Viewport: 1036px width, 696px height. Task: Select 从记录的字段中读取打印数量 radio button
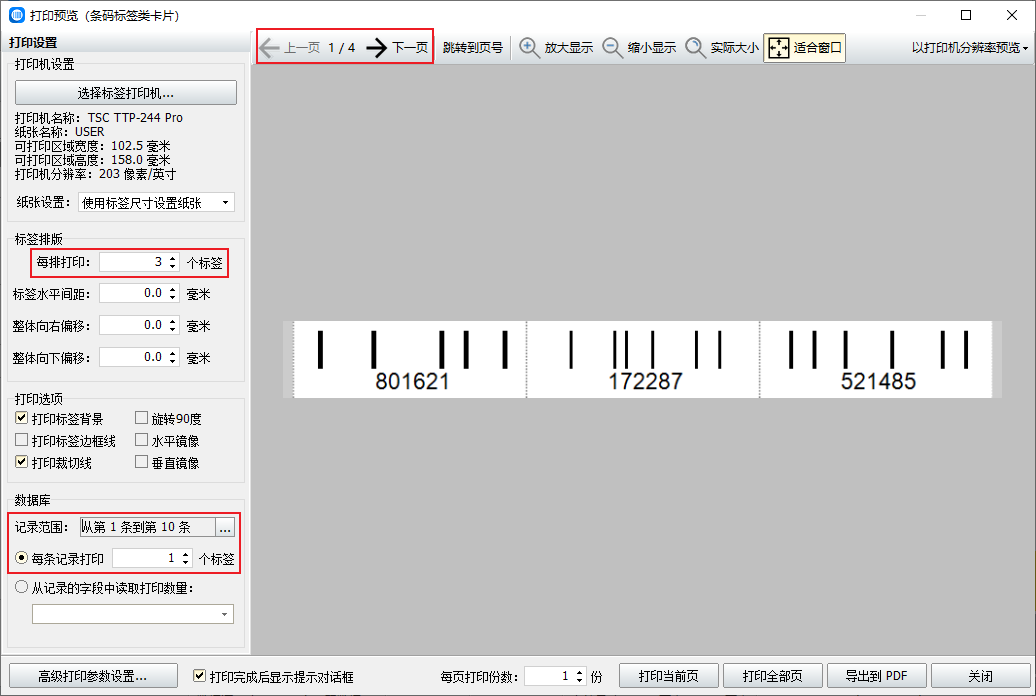click(22, 587)
